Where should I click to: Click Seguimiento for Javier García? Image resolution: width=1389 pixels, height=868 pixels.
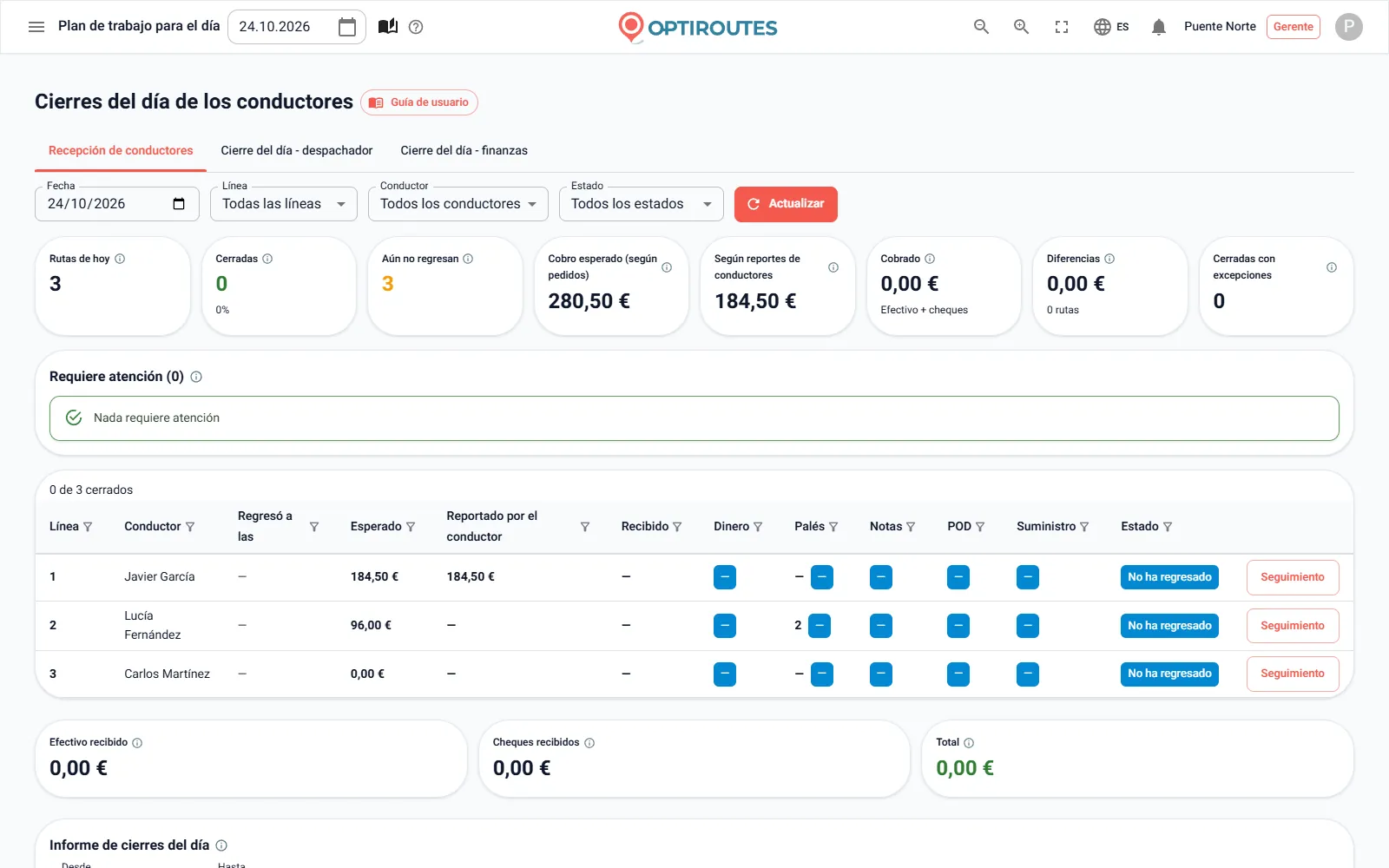pos(1293,577)
